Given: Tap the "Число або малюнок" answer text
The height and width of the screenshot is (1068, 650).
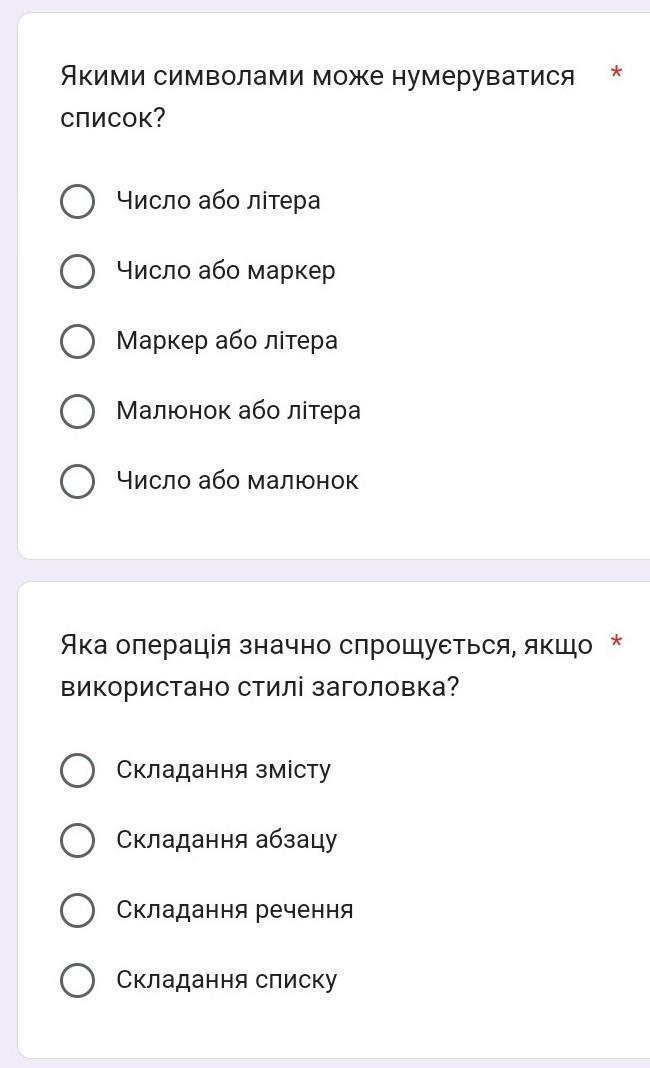Looking at the screenshot, I should click(x=237, y=481).
